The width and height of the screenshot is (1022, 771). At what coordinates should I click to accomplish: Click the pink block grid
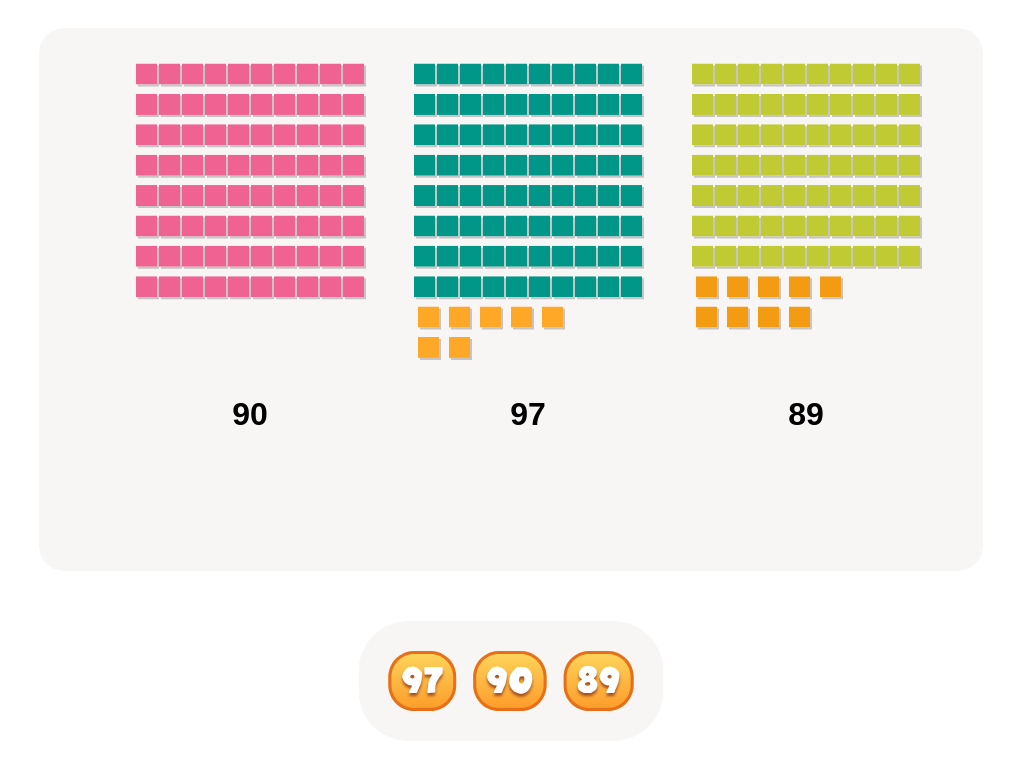250,181
